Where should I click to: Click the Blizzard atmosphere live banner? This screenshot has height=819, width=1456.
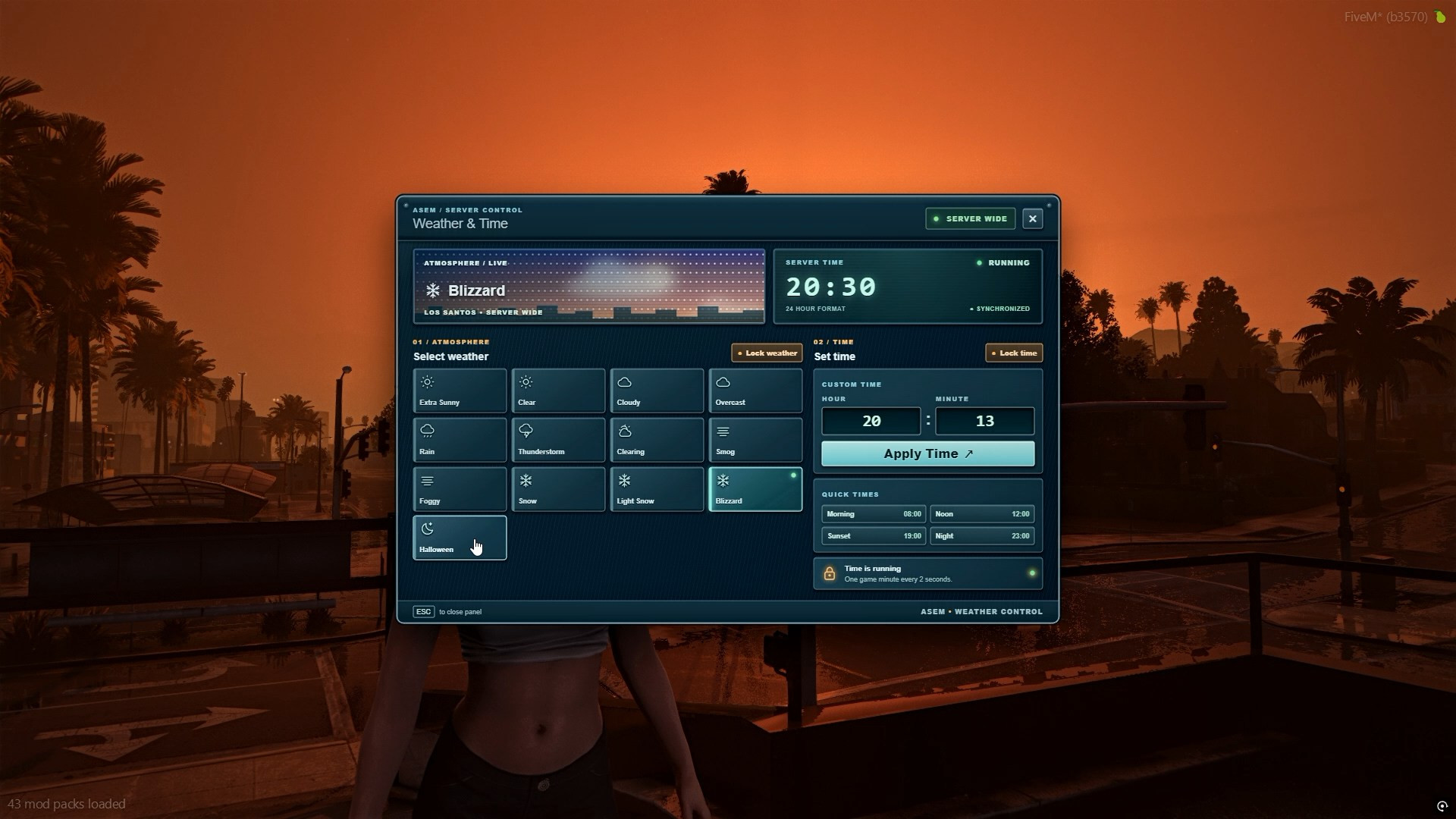[589, 287]
